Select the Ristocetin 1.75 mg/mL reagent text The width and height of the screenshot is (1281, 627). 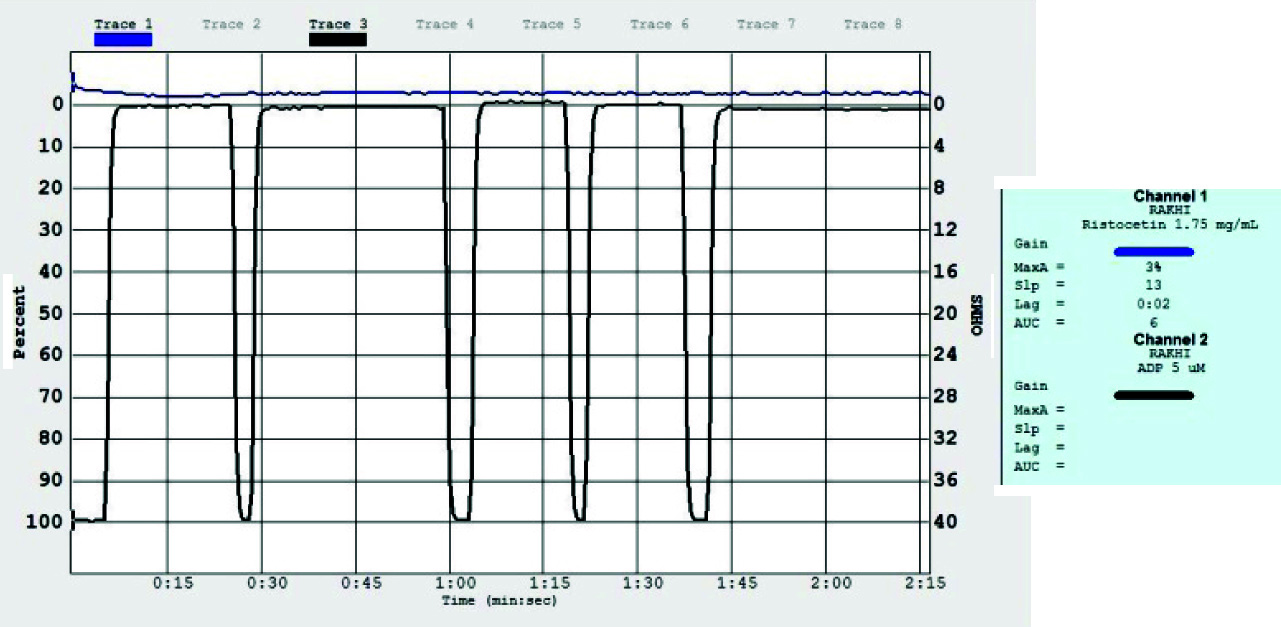coord(1169,225)
